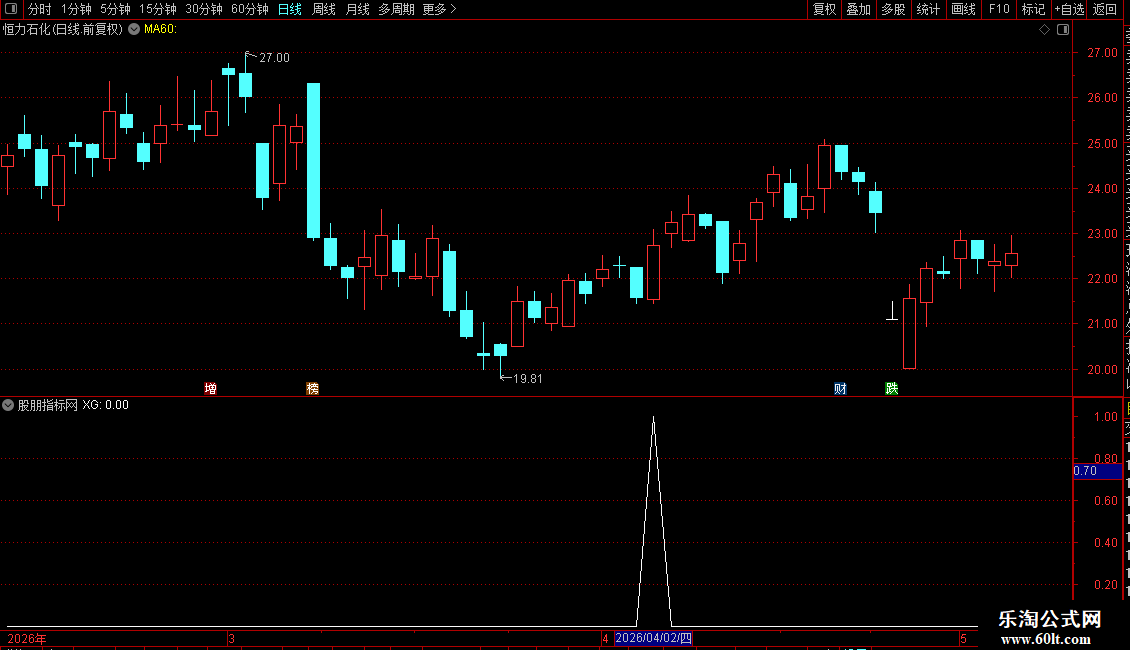Open the F10 company info
1130x650 pixels.
click(x=999, y=9)
